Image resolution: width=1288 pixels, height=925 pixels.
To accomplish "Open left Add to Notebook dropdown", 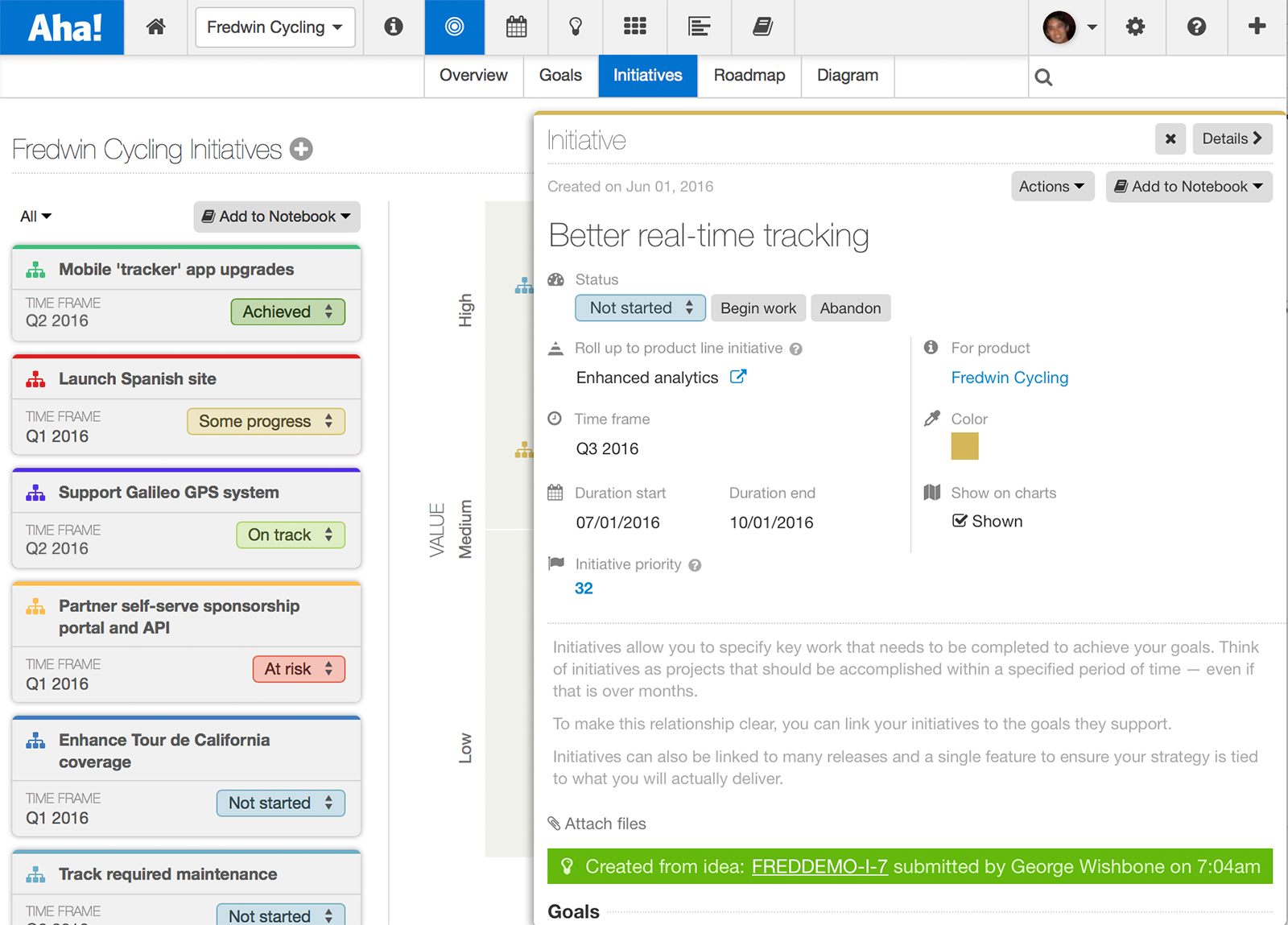I will pyautogui.click(x=277, y=217).
